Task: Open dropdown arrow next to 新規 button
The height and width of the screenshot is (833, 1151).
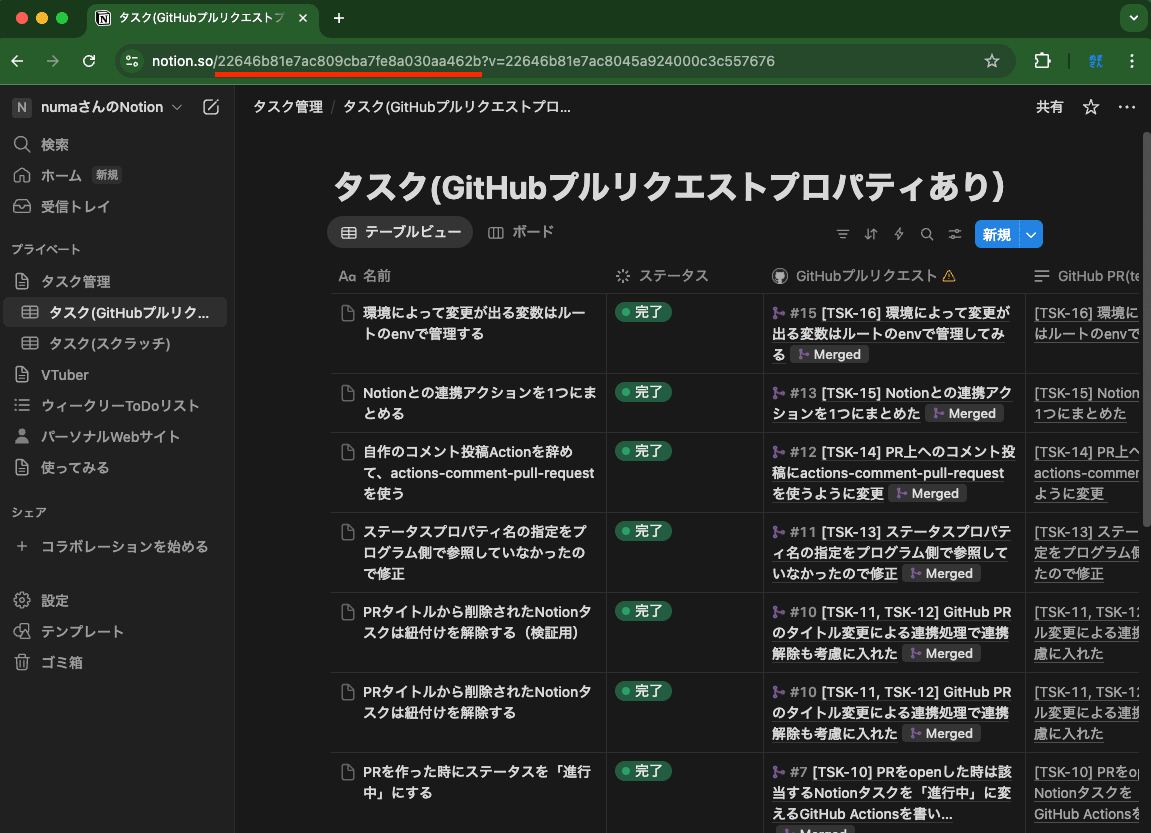Action: coord(1031,235)
